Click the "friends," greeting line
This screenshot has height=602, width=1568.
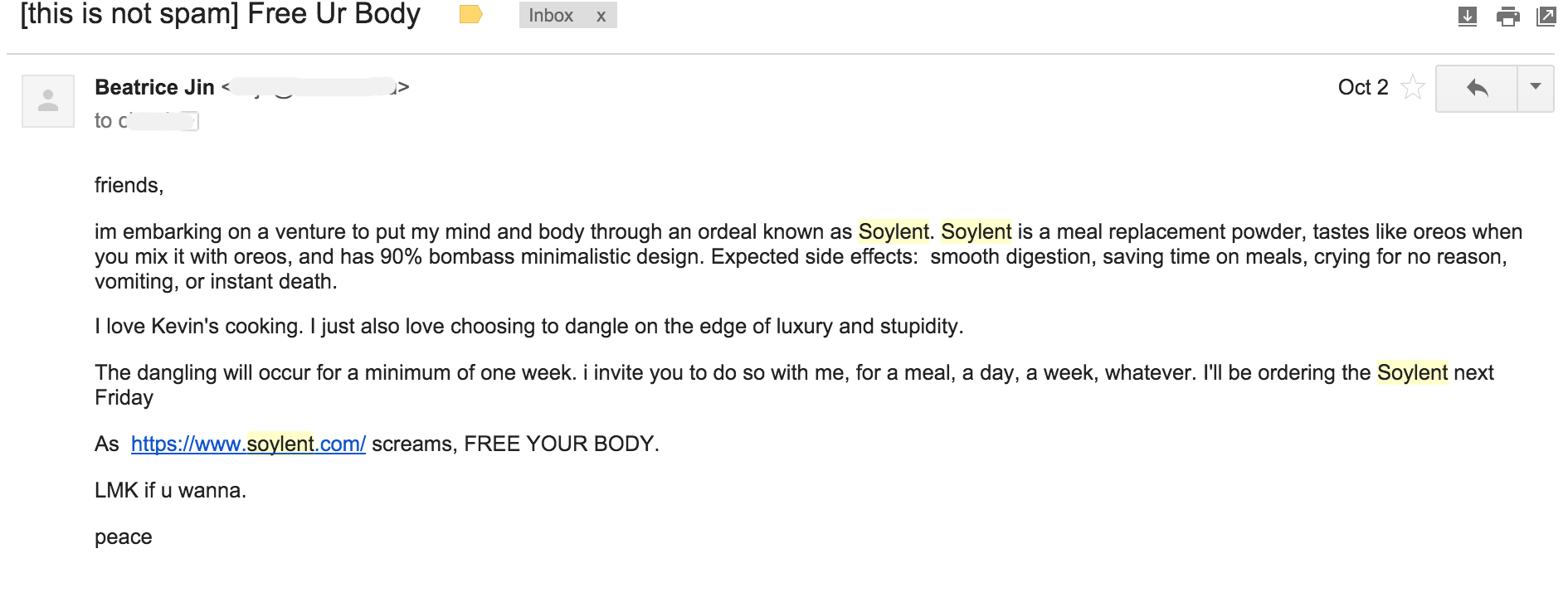pyautogui.click(x=129, y=185)
